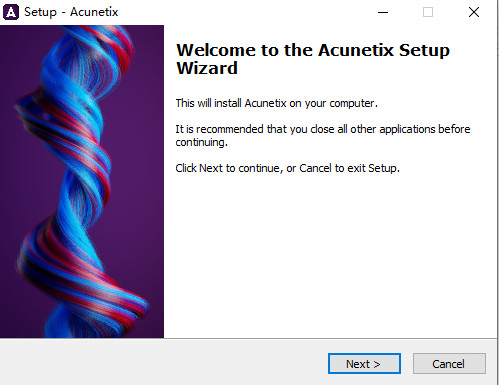Click the "Click Next to continue" instruction line

pyautogui.click(x=287, y=168)
